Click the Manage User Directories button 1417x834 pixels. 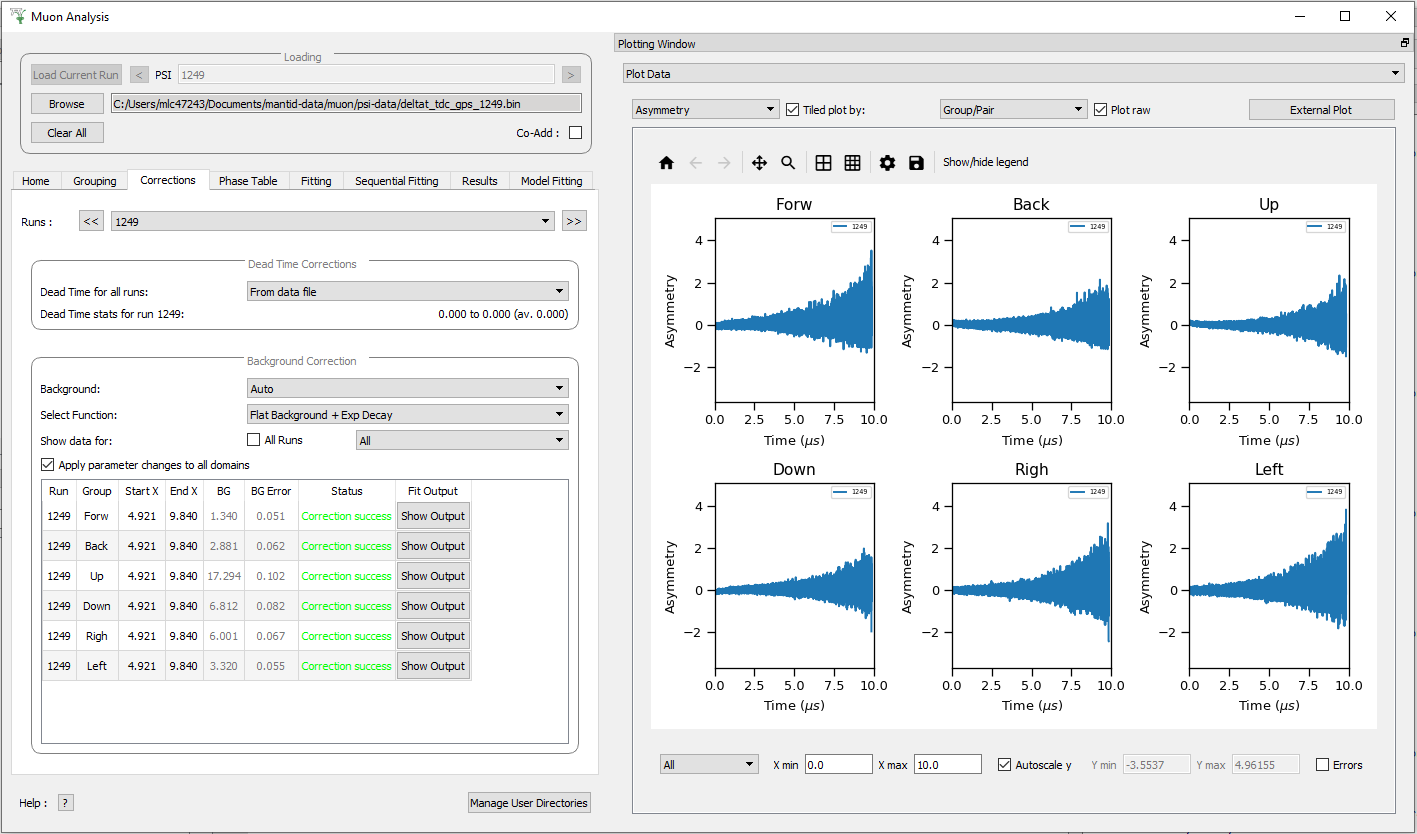[x=529, y=802]
